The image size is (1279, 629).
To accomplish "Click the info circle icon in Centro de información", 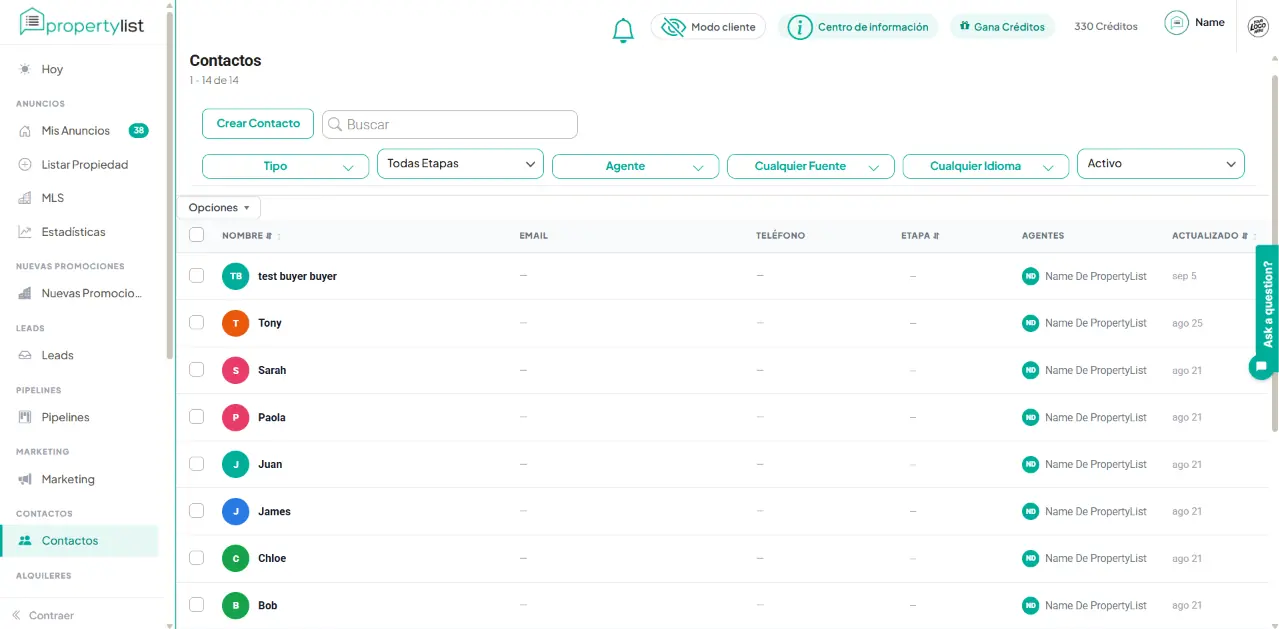I will click(799, 27).
